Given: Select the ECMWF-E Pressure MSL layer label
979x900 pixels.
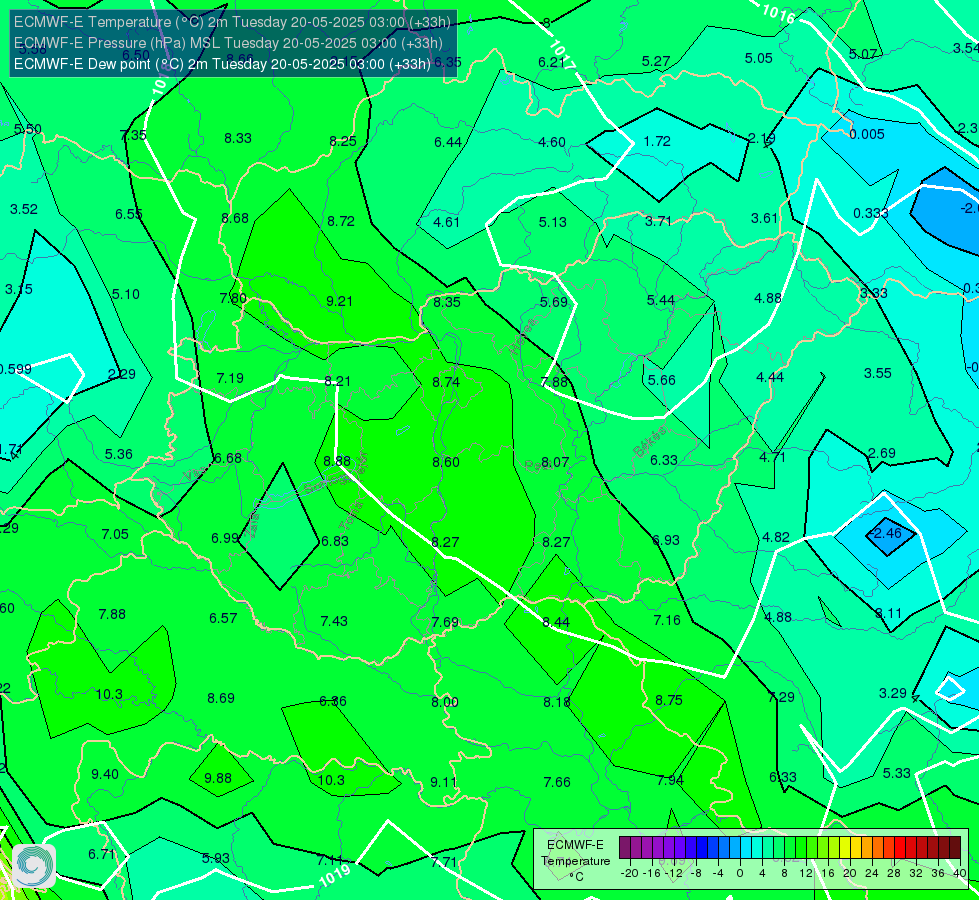Looking at the screenshot, I should point(229,43).
